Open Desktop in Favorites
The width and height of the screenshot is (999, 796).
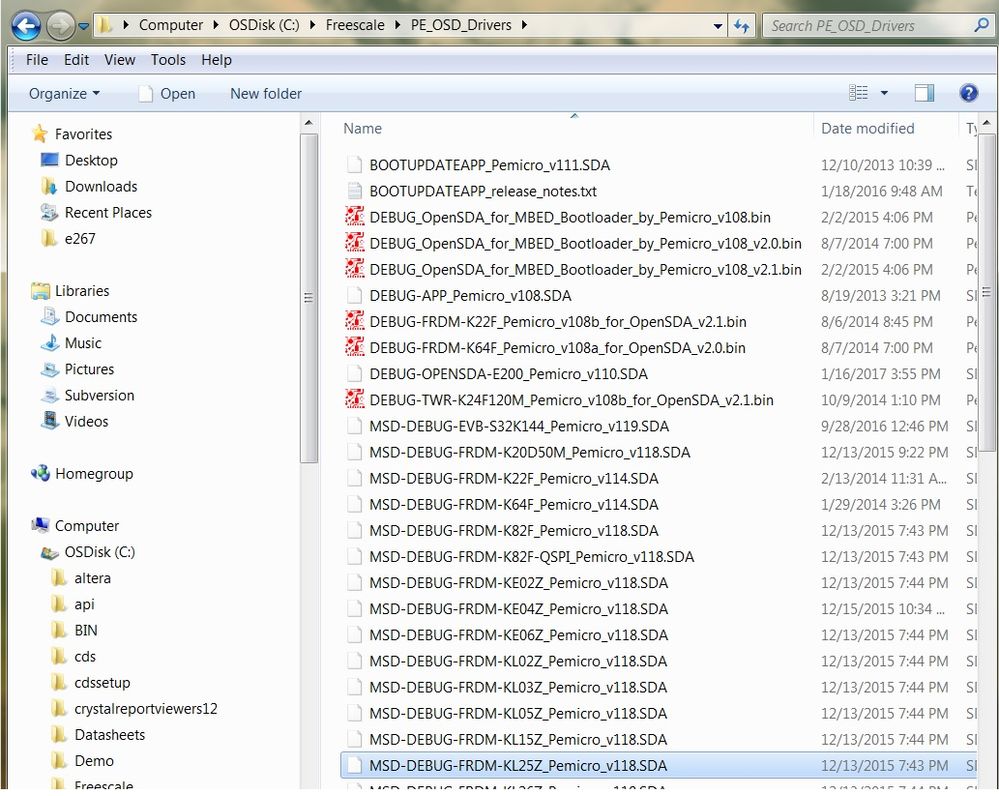click(91, 160)
